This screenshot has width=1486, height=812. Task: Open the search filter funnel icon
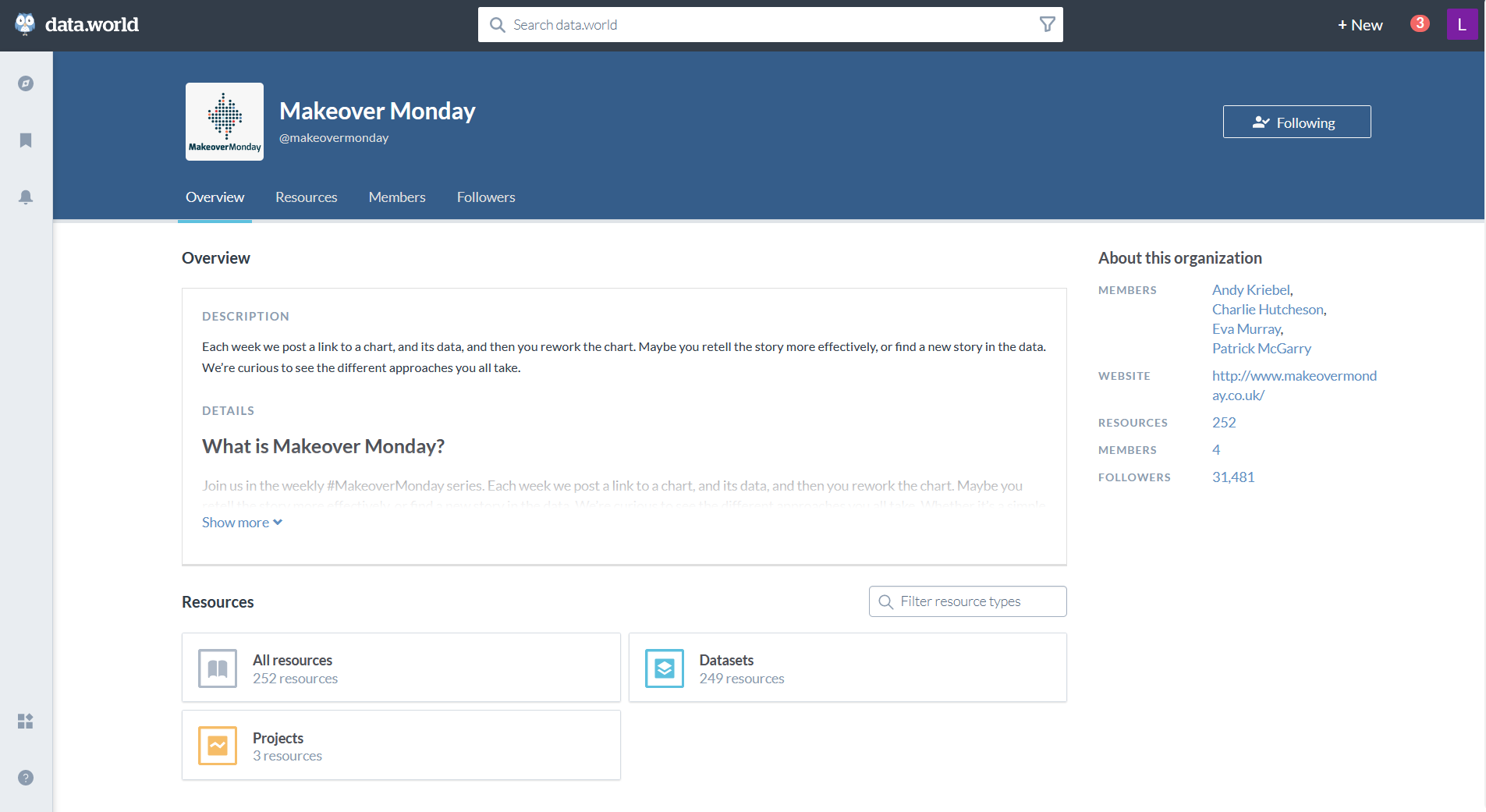tap(1047, 25)
